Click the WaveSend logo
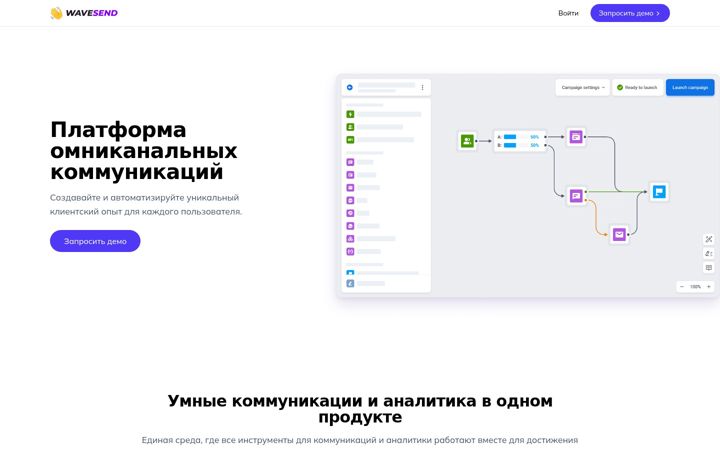The image size is (720, 450). pyautogui.click(x=84, y=13)
